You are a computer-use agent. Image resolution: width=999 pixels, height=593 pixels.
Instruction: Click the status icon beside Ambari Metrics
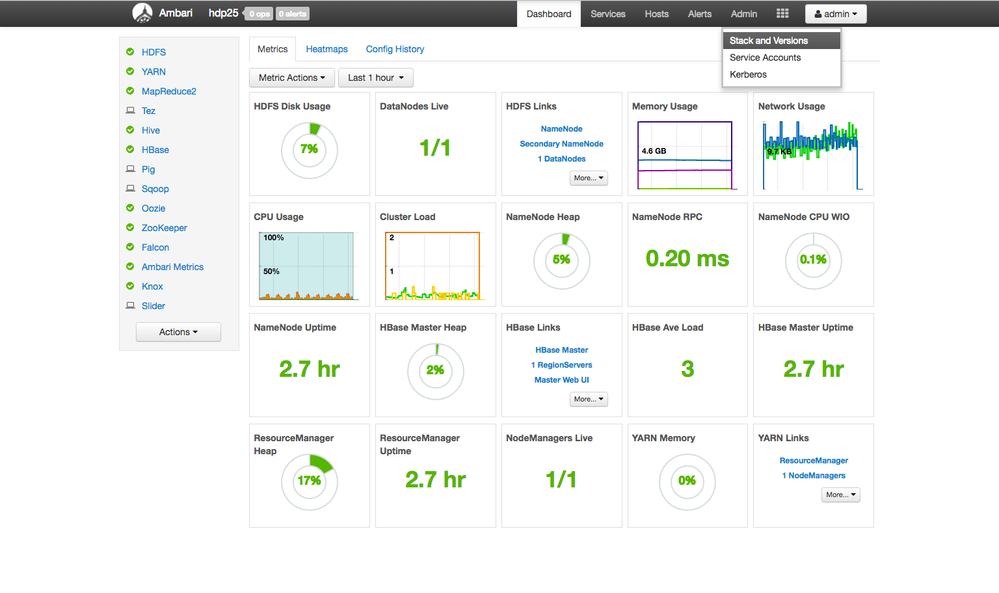[x=130, y=267]
